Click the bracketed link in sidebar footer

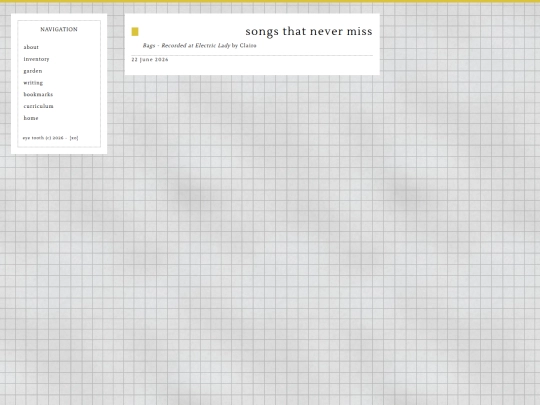point(74,138)
